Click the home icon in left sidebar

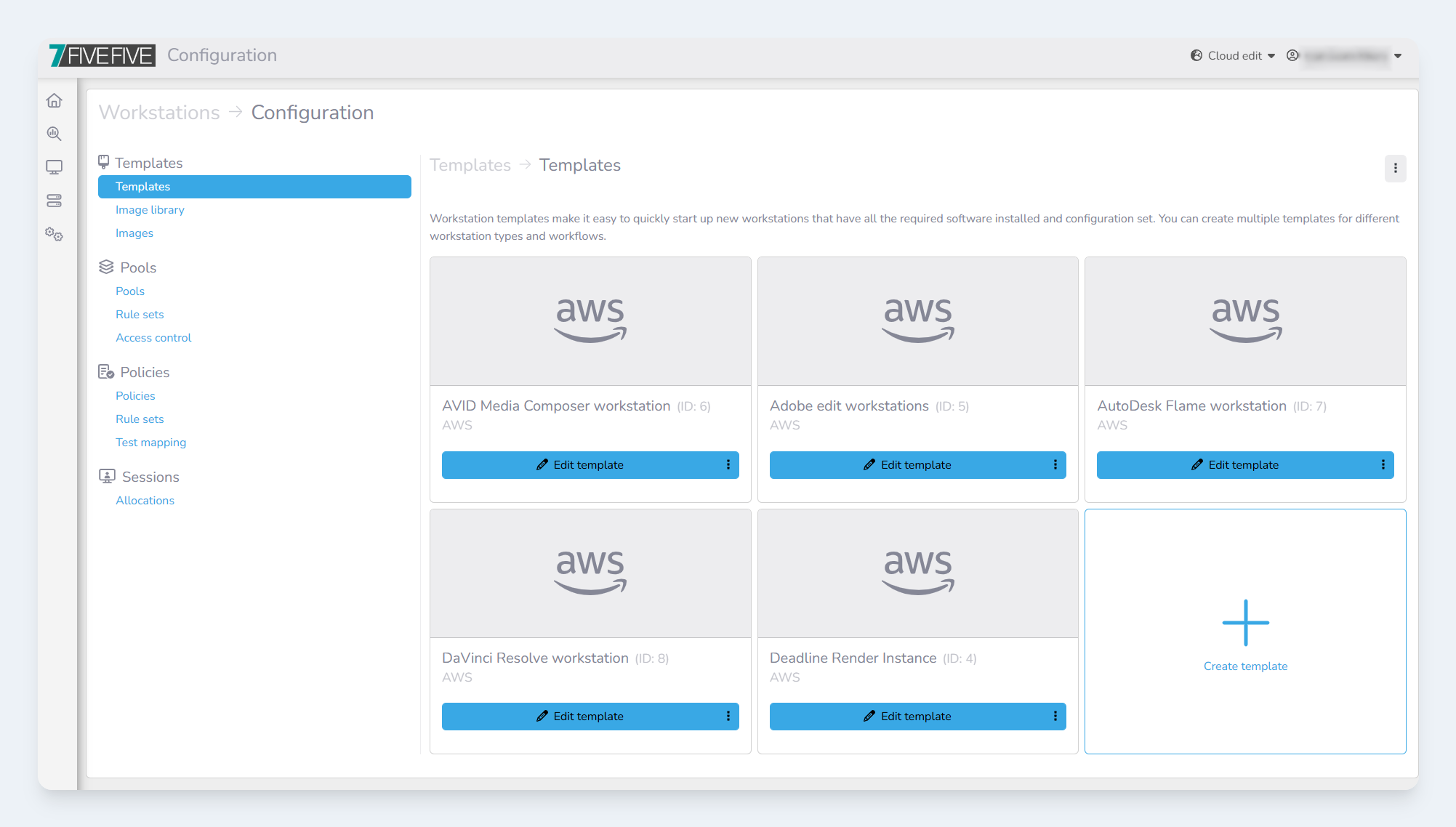point(55,100)
